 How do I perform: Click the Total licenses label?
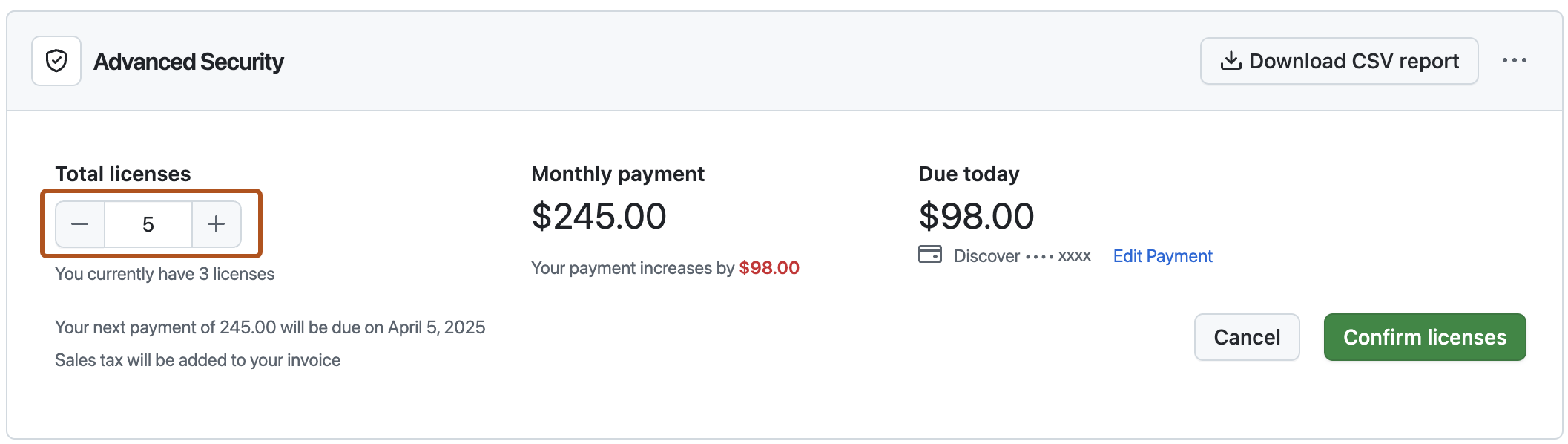[123, 174]
